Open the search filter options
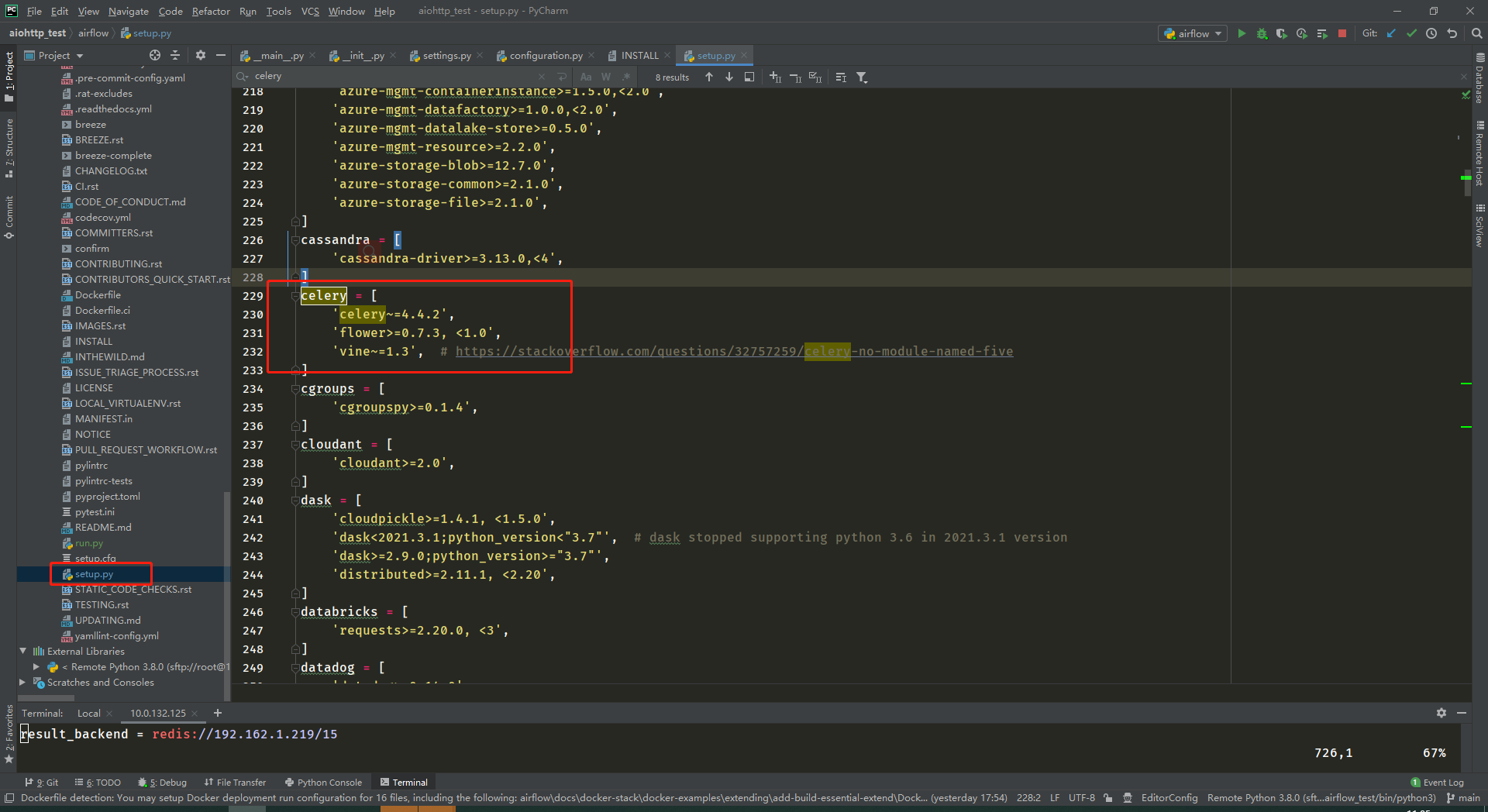Screen dimensions: 1488x812 [x=862, y=77]
